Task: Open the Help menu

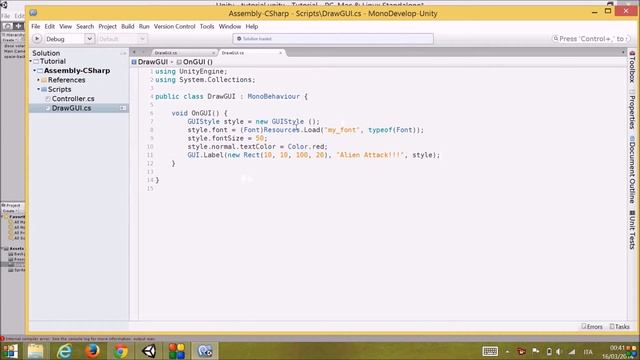Action: pos(252,27)
